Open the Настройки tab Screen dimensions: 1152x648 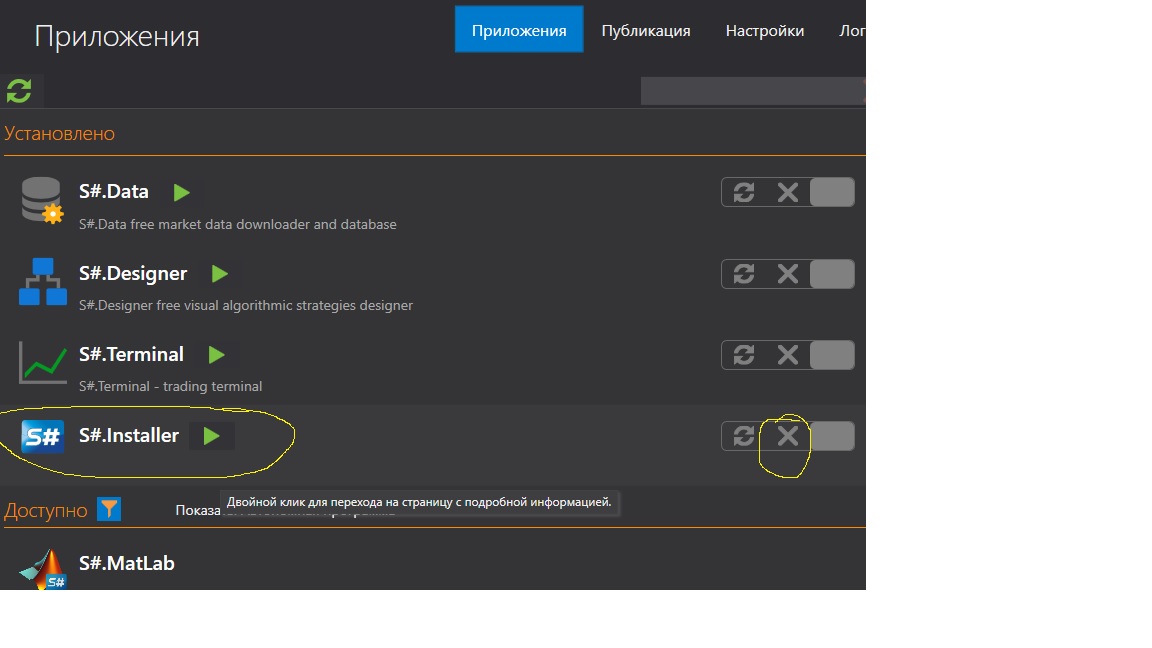tap(765, 31)
